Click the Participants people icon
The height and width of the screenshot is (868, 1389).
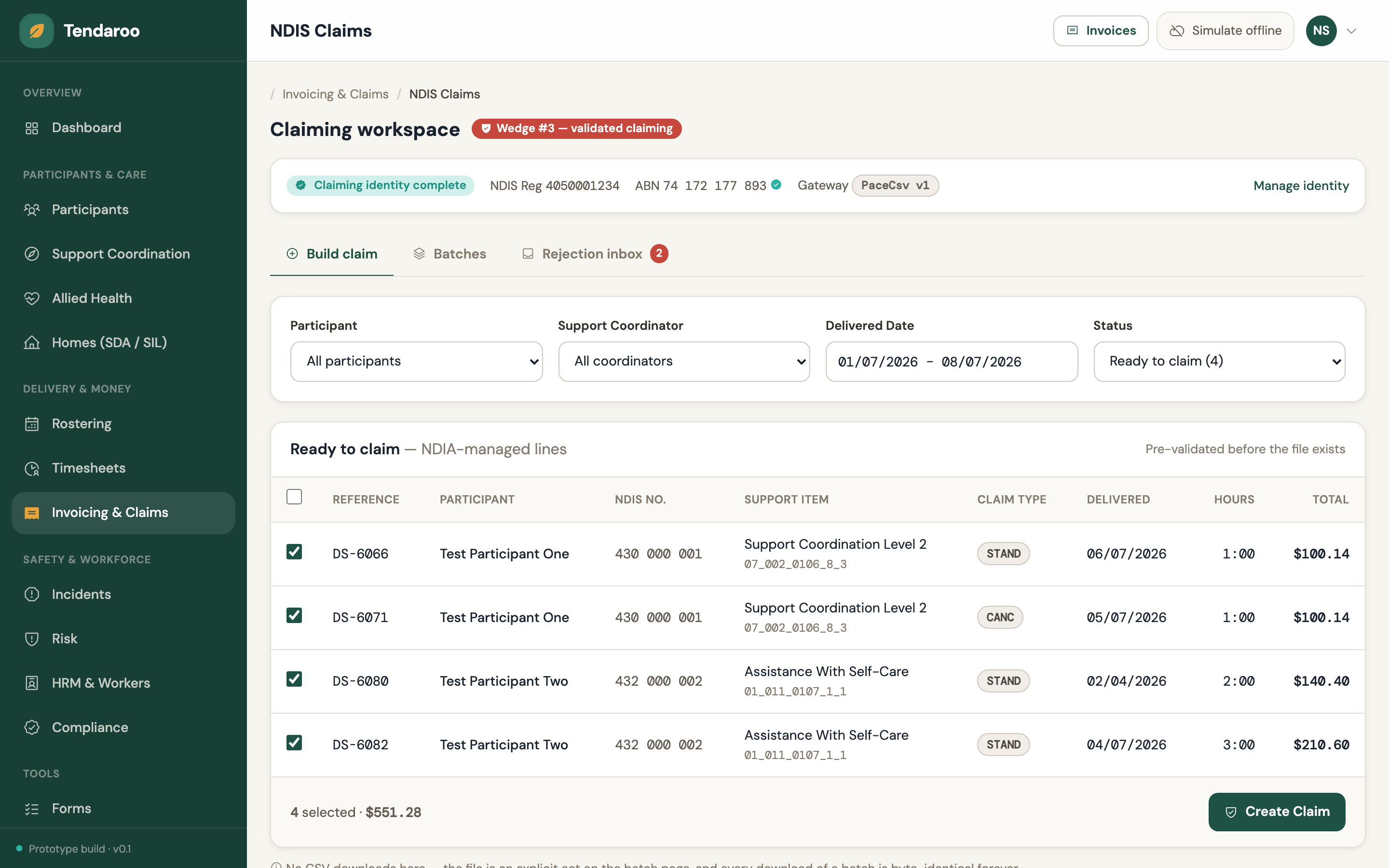coord(32,210)
